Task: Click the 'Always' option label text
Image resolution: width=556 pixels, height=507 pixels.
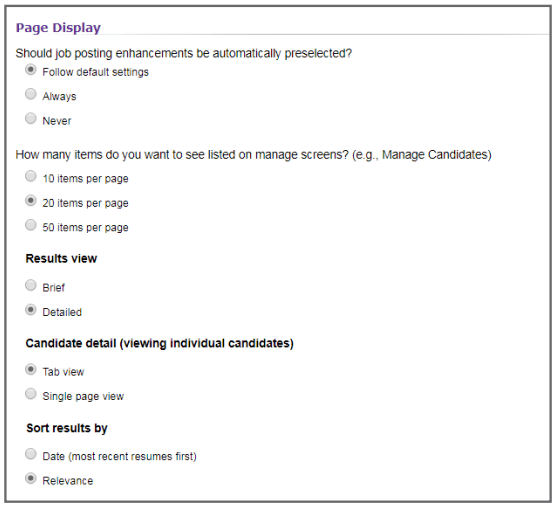Action: pos(59,96)
